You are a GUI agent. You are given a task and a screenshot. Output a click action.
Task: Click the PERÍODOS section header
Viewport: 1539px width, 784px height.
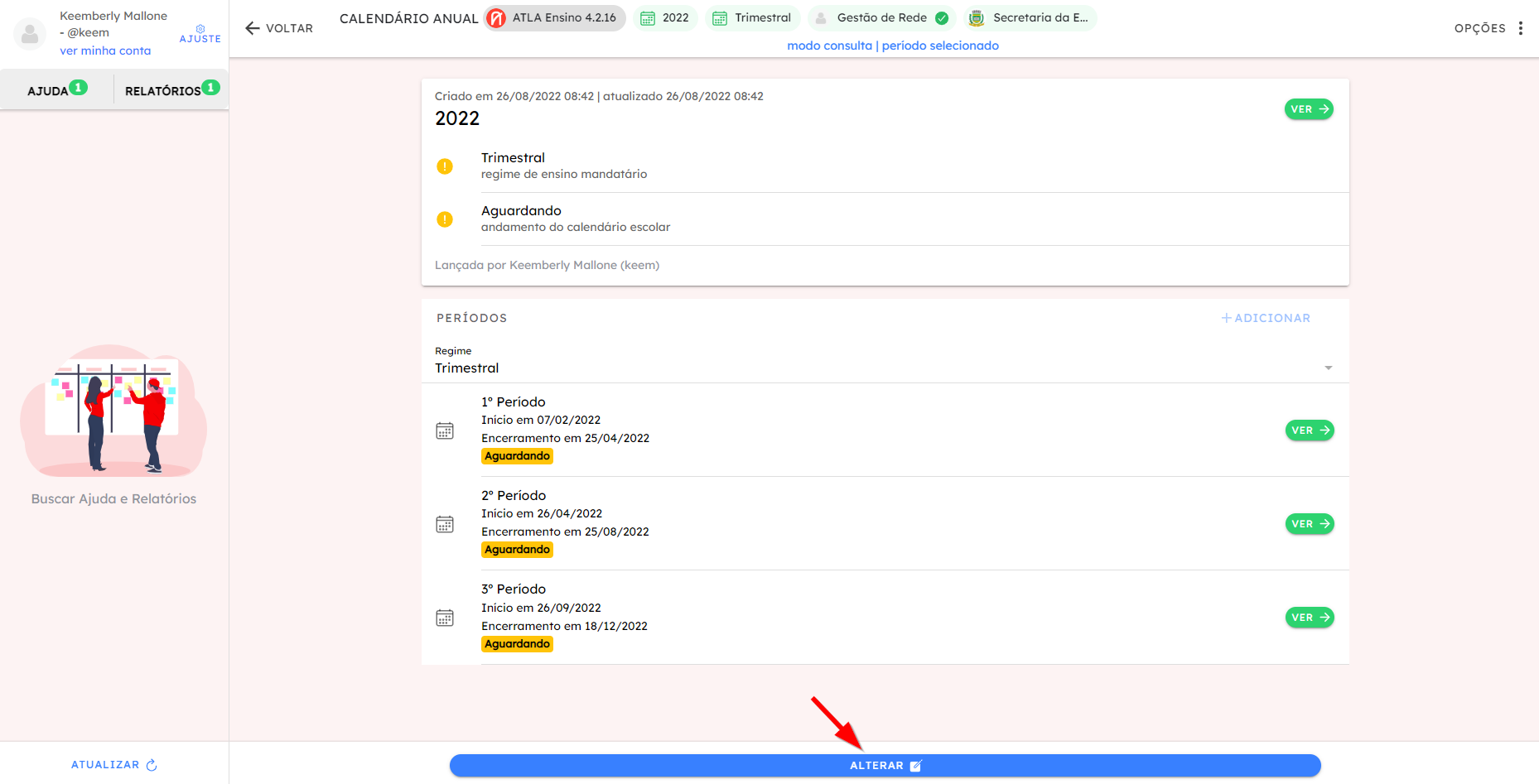[x=471, y=318]
